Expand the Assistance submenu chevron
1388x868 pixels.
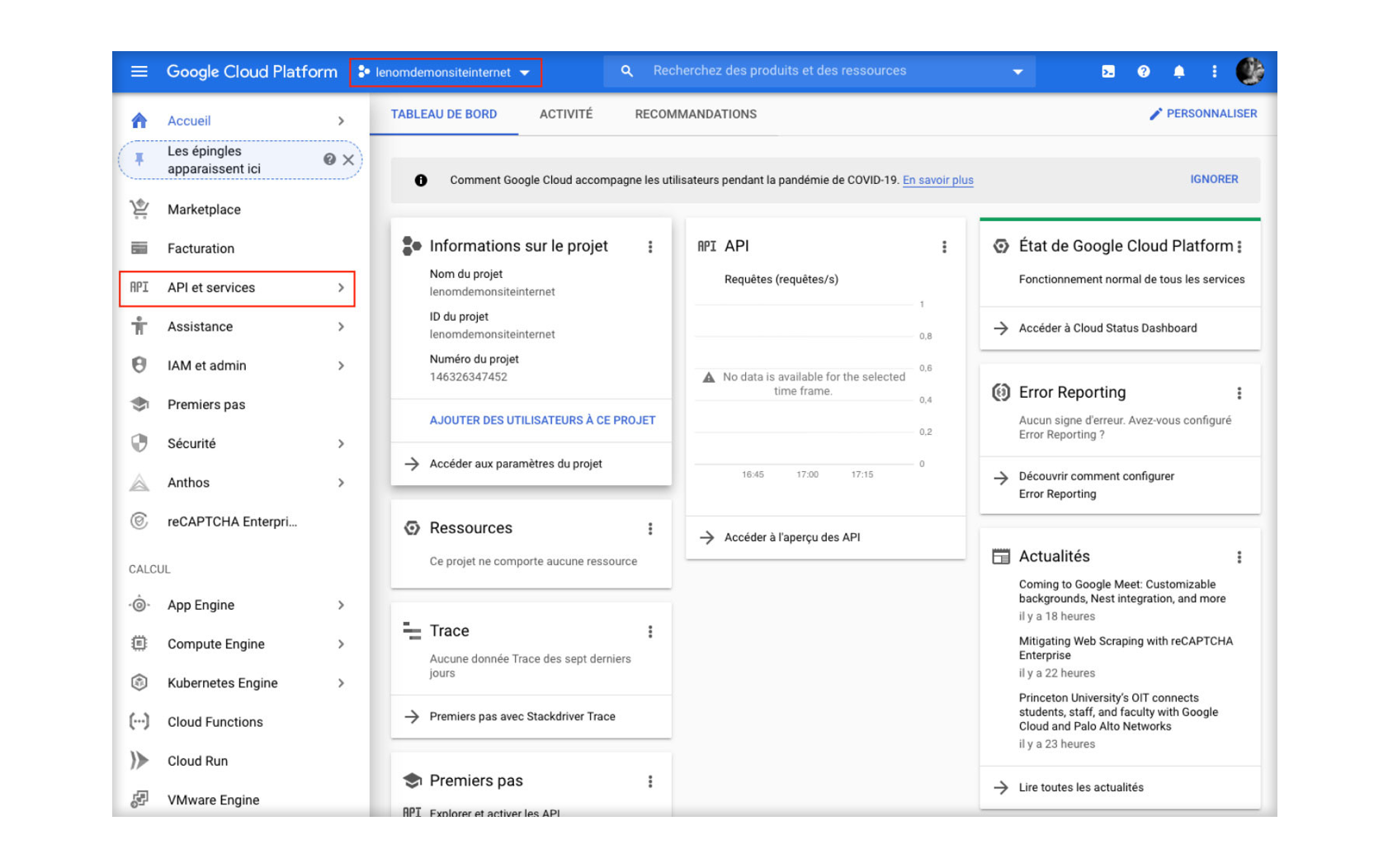(341, 327)
